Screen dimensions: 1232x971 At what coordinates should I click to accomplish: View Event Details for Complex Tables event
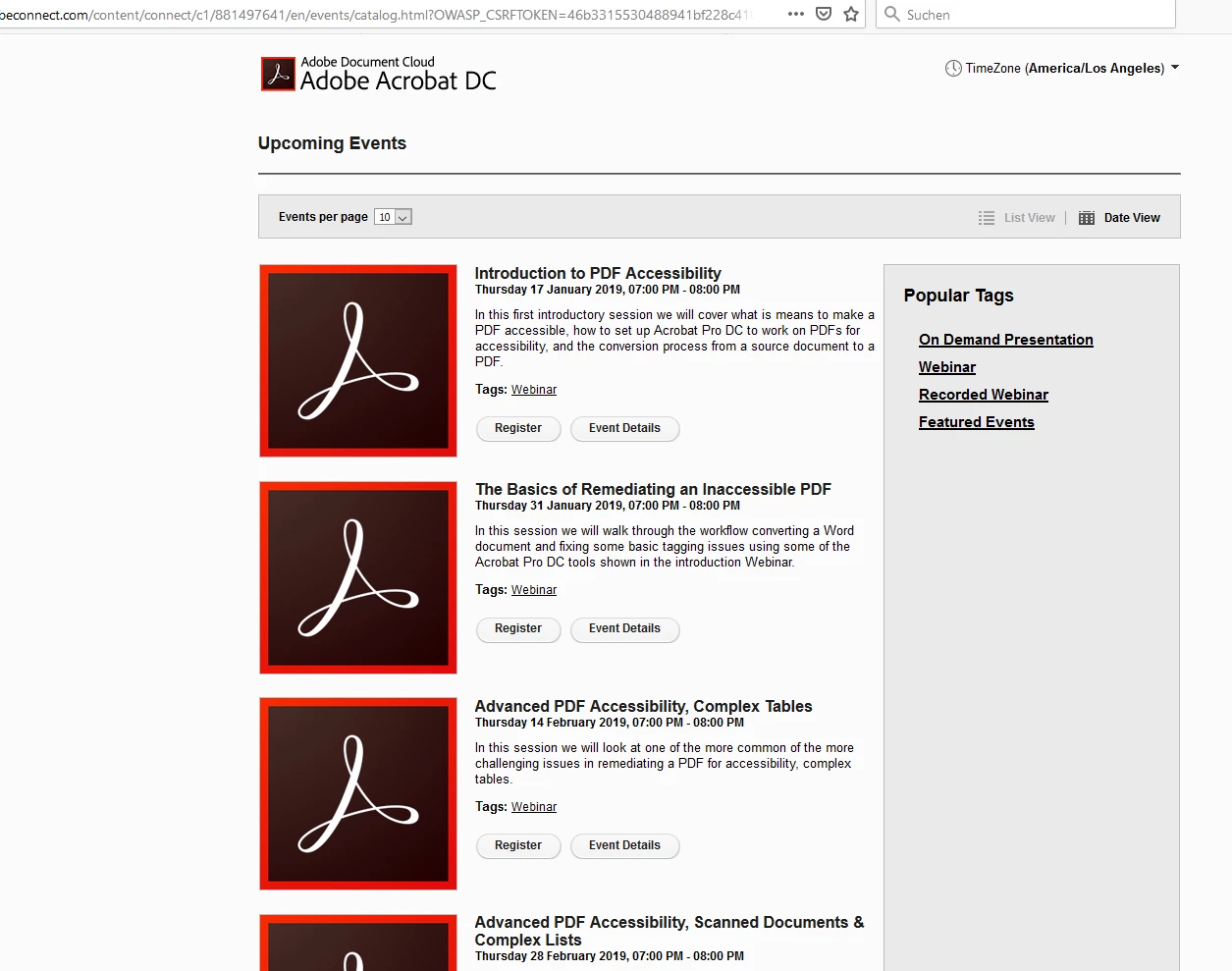click(624, 845)
